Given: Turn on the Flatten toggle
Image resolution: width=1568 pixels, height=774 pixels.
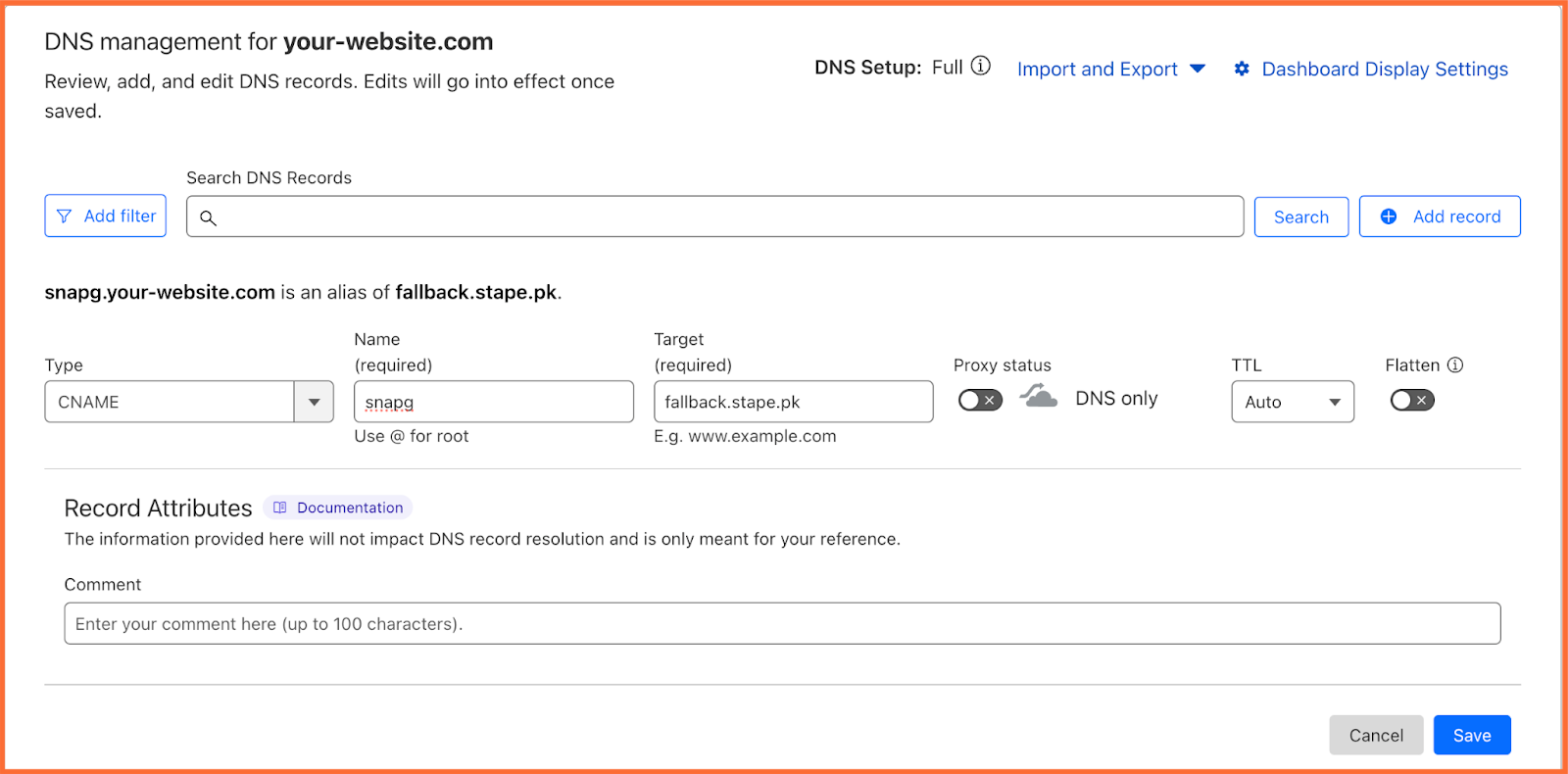Looking at the screenshot, I should [1411, 400].
